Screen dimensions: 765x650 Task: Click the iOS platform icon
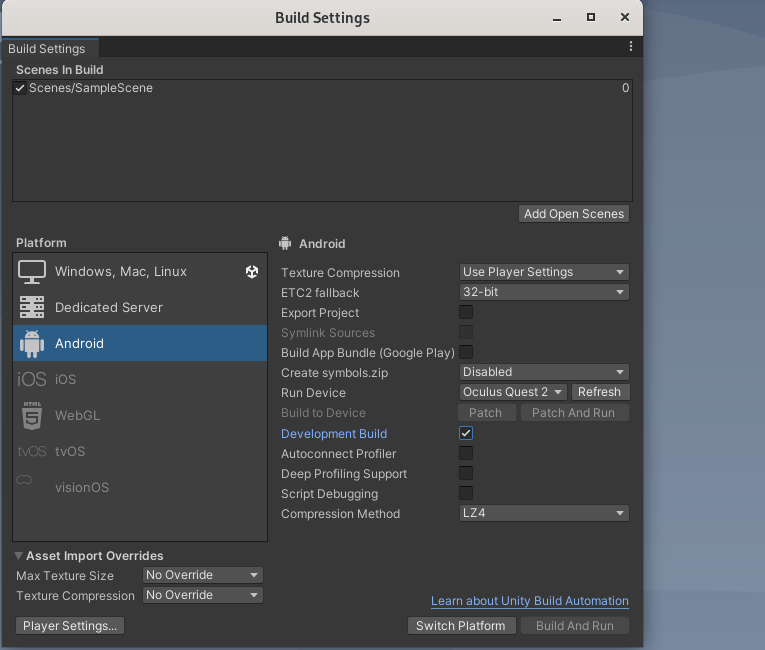pyautogui.click(x=32, y=380)
